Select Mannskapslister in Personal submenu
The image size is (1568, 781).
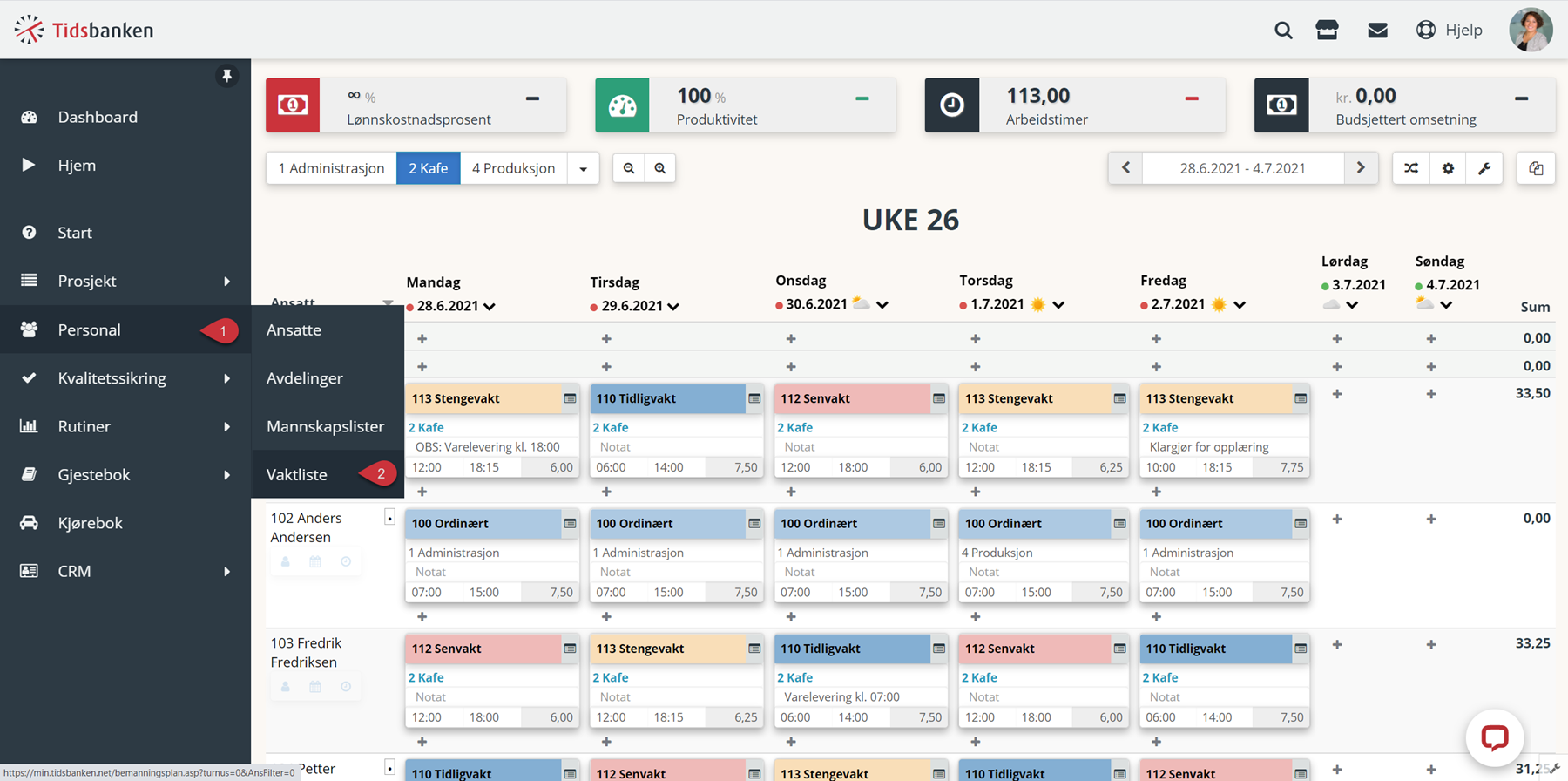[x=328, y=426]
